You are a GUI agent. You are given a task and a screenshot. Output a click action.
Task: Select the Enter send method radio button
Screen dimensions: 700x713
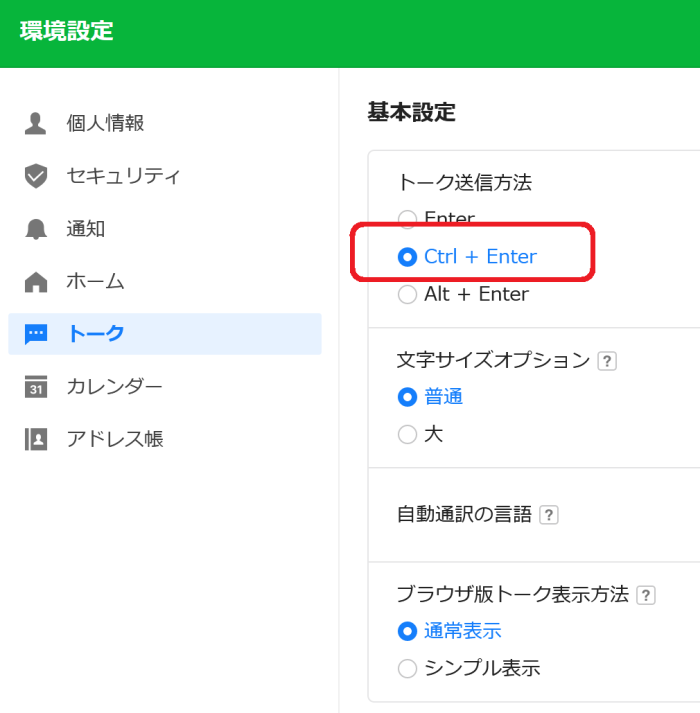(x=407, y=219)
